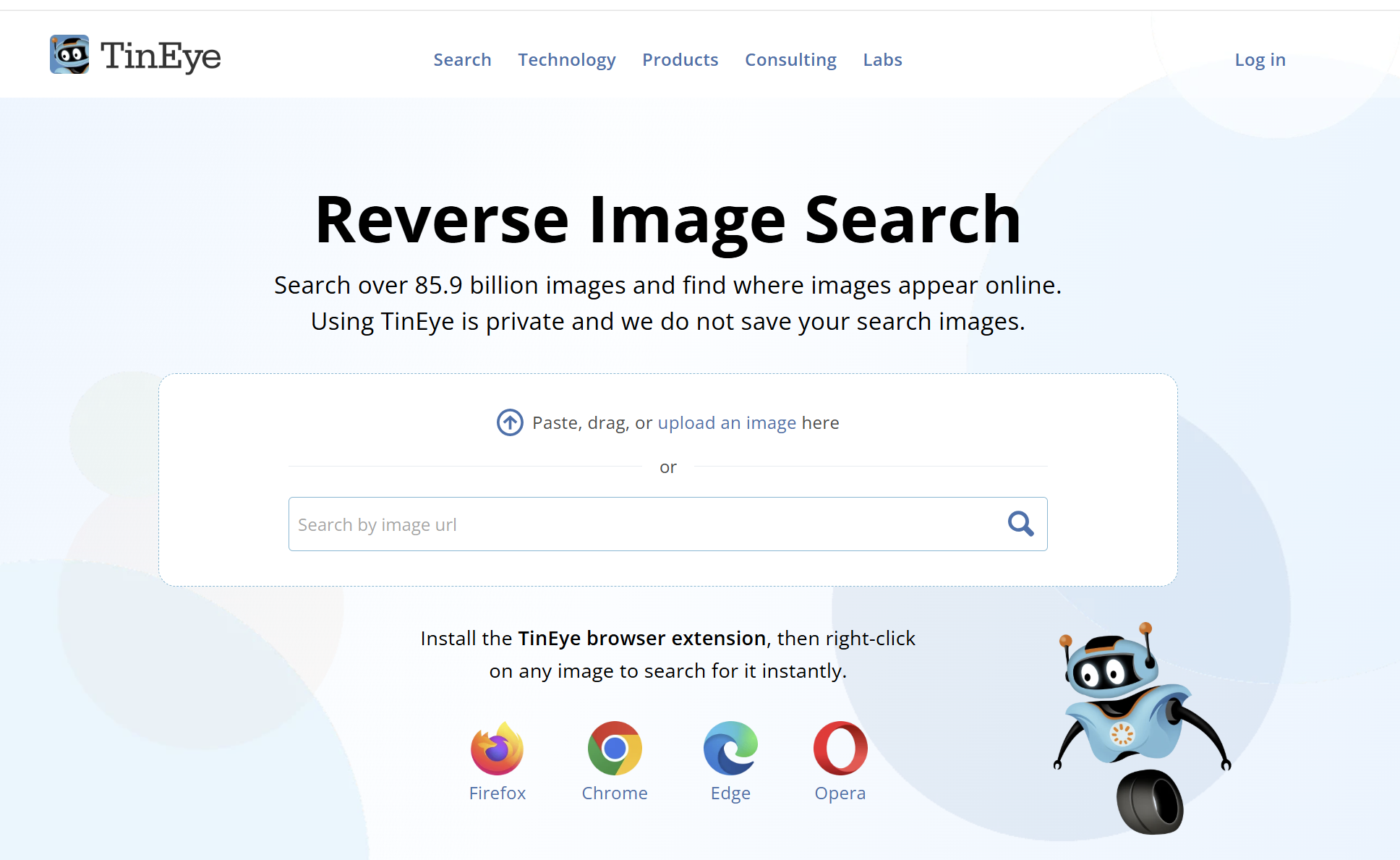This screenshot has height=860, width=1400.
Task: Go to the Consulting navigation link
Action: point(790,60)
